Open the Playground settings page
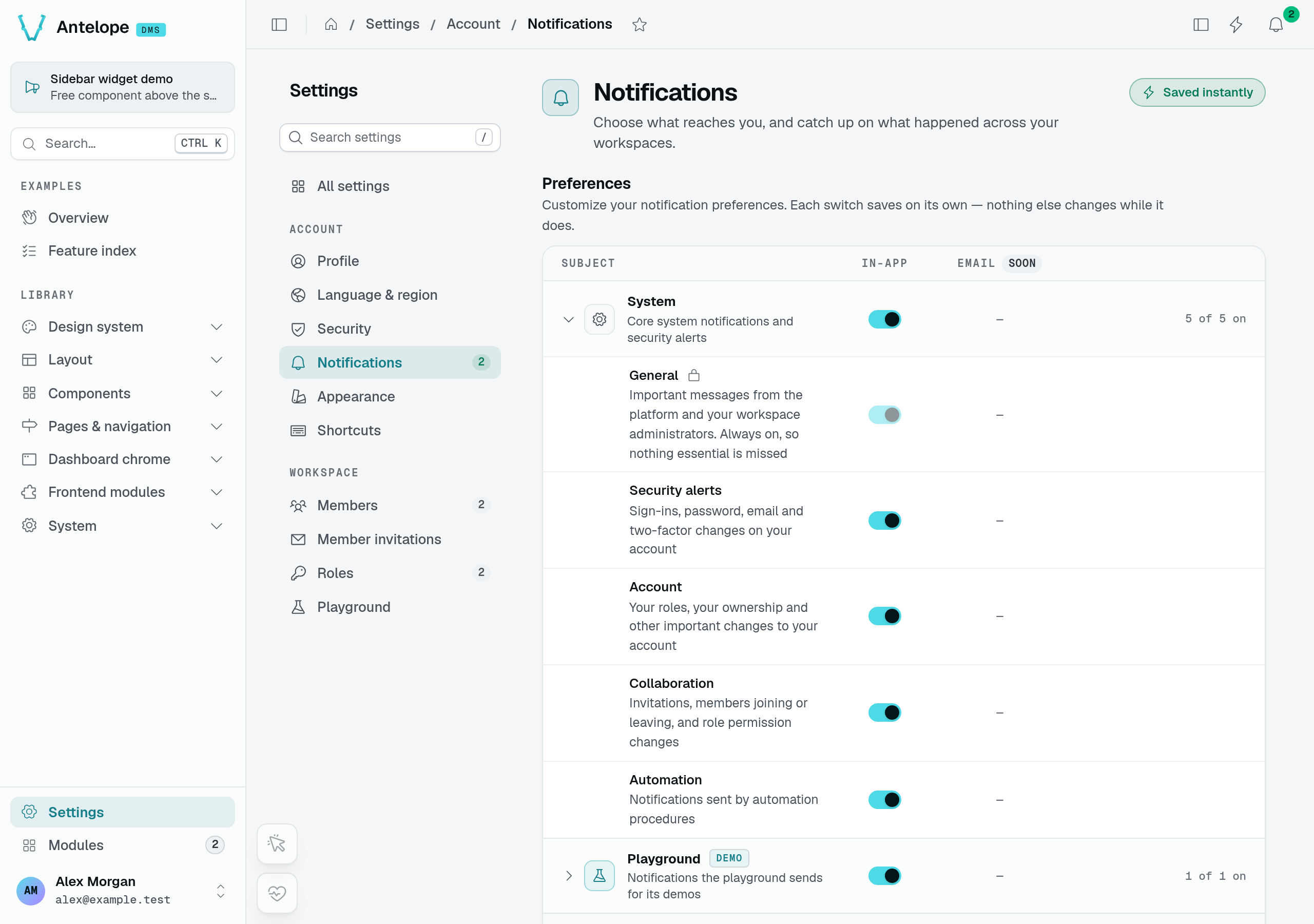 coord(390,607)
